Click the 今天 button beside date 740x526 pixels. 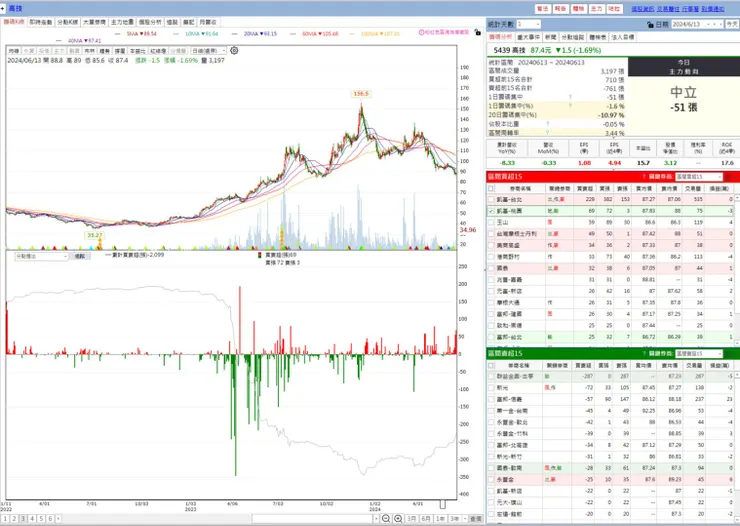point(732,24)
